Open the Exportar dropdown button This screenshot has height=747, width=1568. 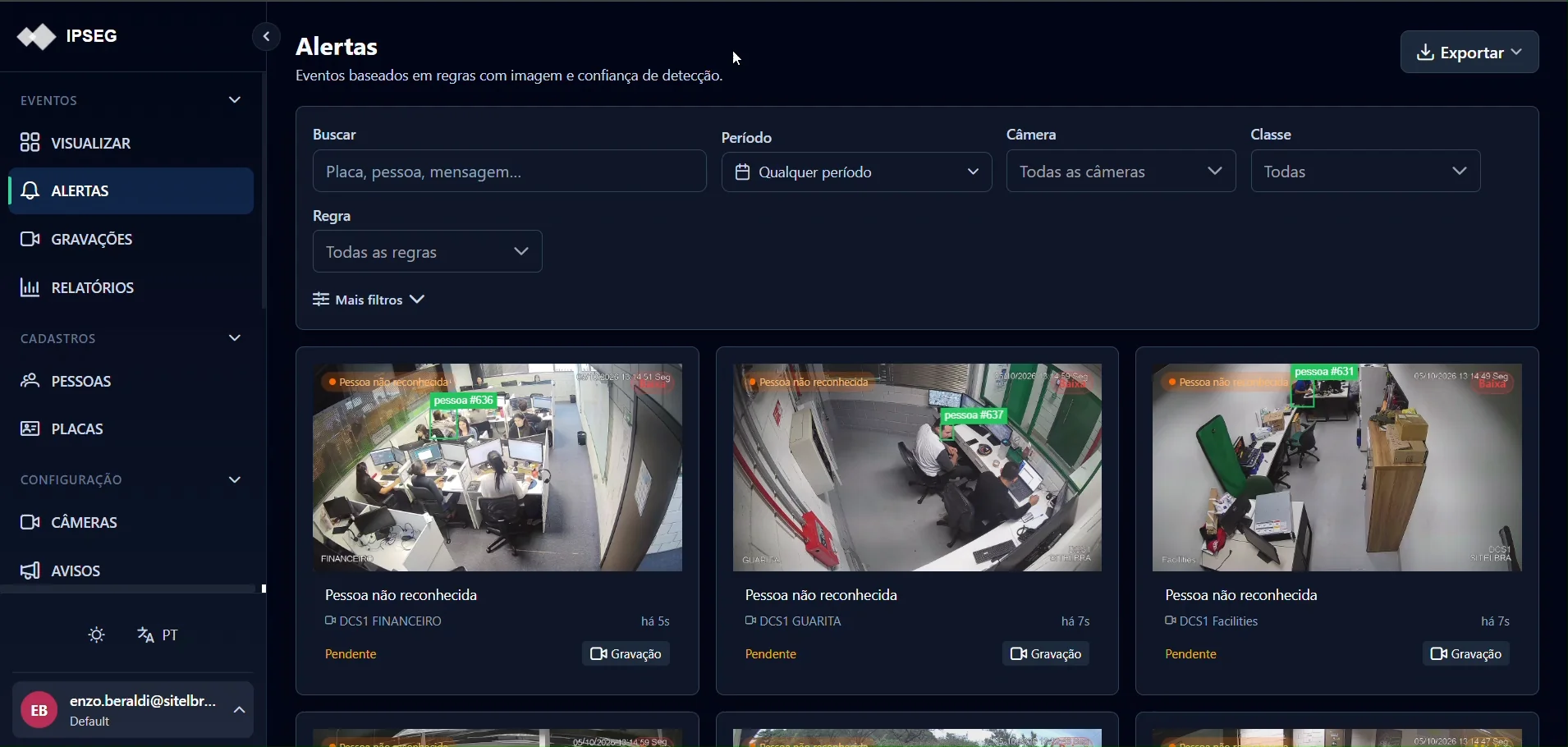click(1469, 53)
